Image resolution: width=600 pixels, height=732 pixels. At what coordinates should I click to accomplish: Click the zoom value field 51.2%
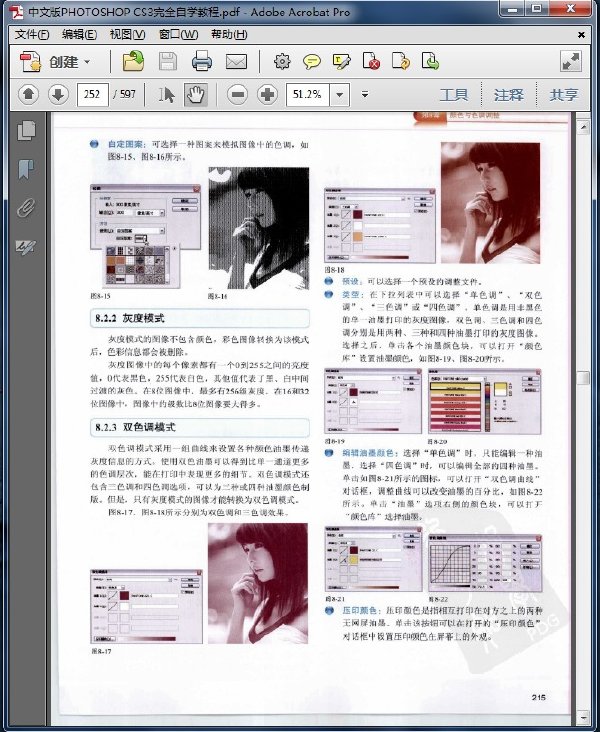(308, 95)
